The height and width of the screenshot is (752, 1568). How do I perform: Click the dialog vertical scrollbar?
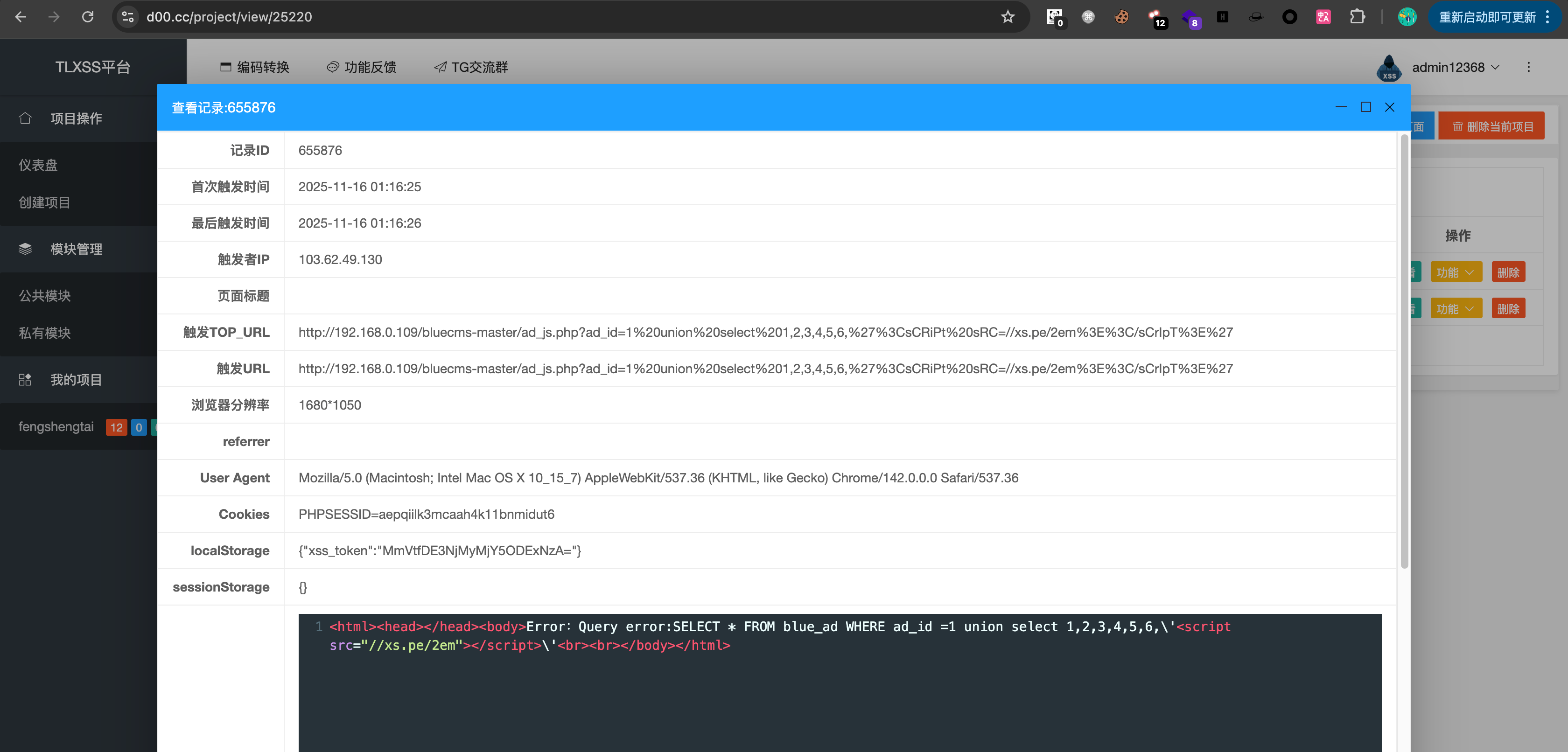click(x=1404, y=353)
